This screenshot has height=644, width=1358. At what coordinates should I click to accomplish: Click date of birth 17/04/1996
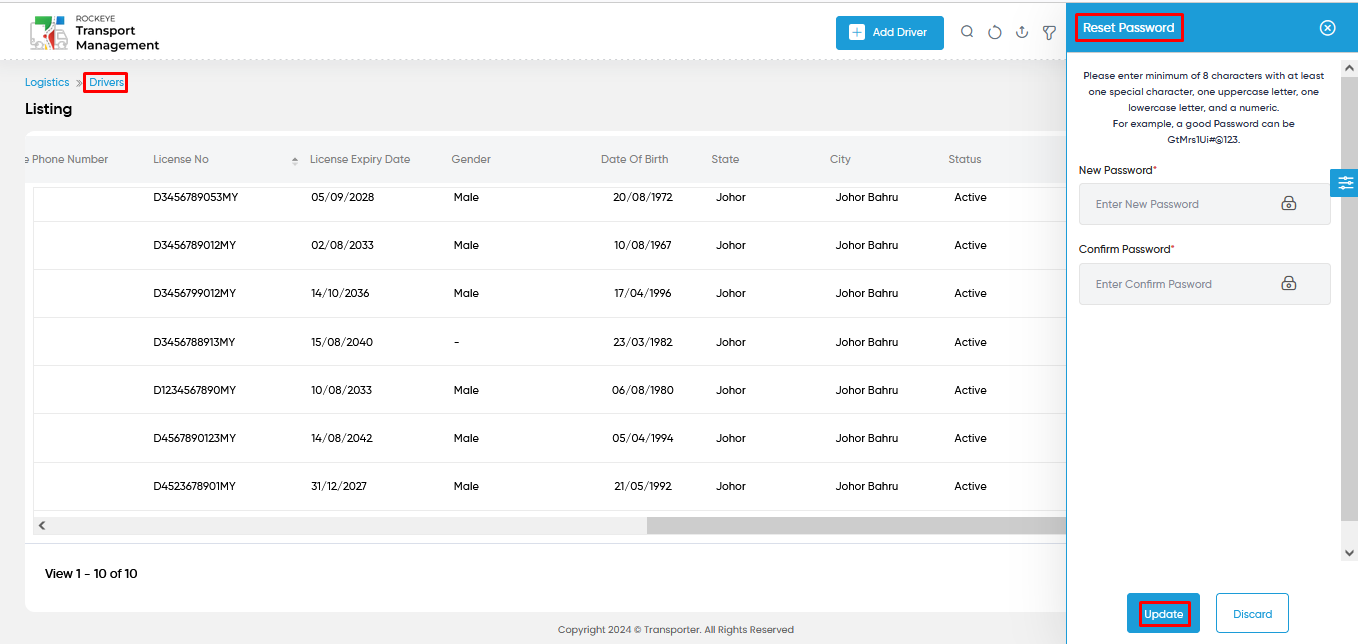coord(642,294)
